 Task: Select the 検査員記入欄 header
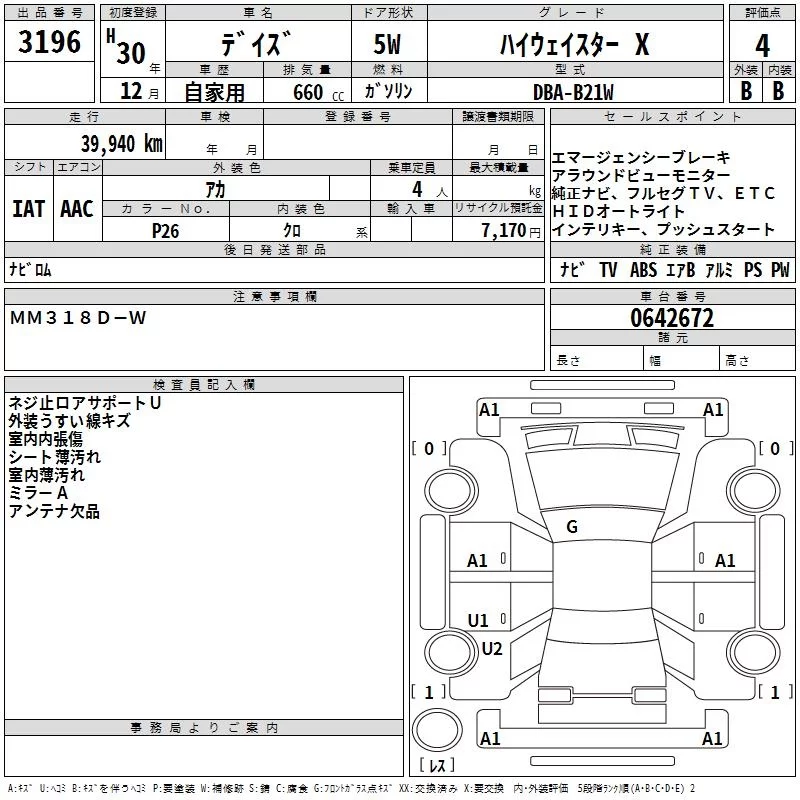click(204, 385)
